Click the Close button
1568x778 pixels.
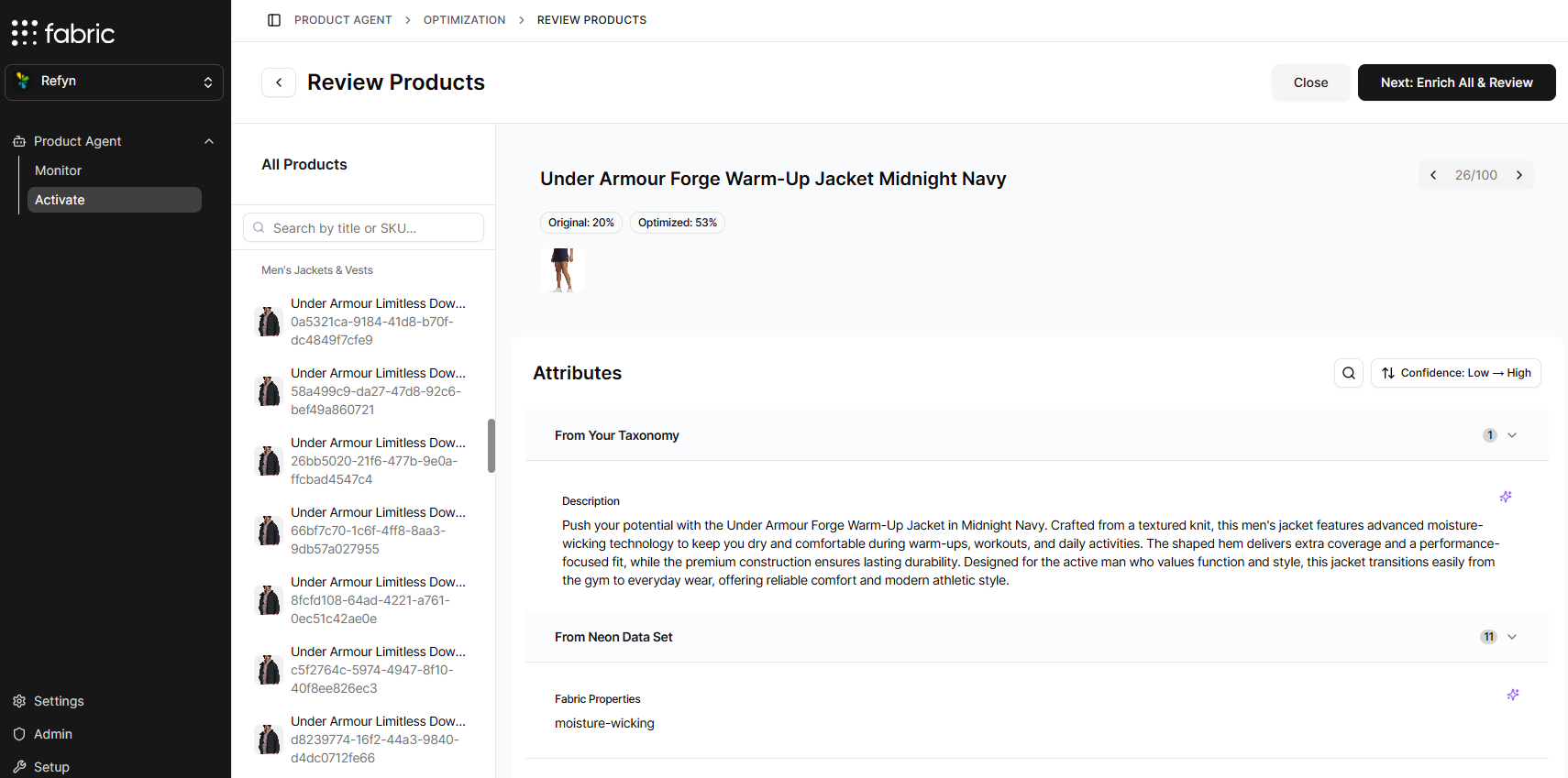1311,82
